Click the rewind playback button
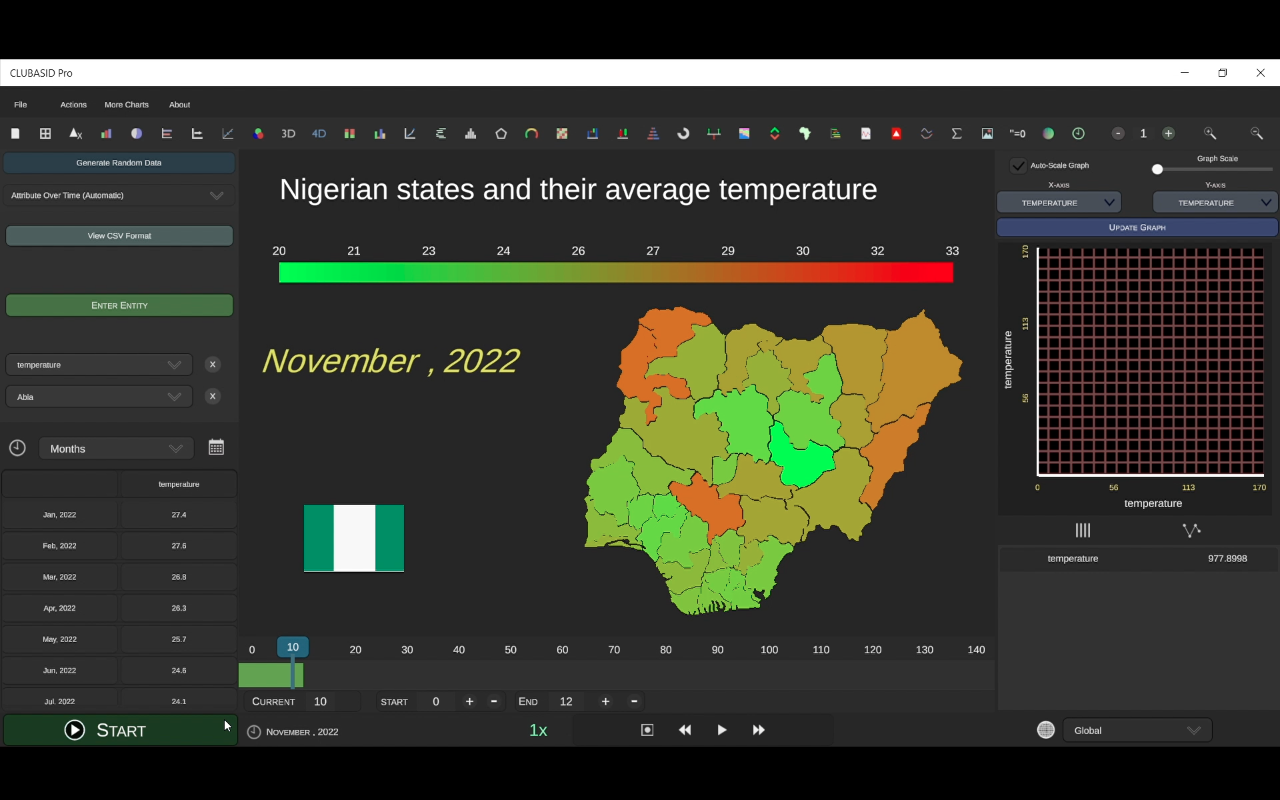The height and width of the screenshot is (800, 1280). point(685,730)
